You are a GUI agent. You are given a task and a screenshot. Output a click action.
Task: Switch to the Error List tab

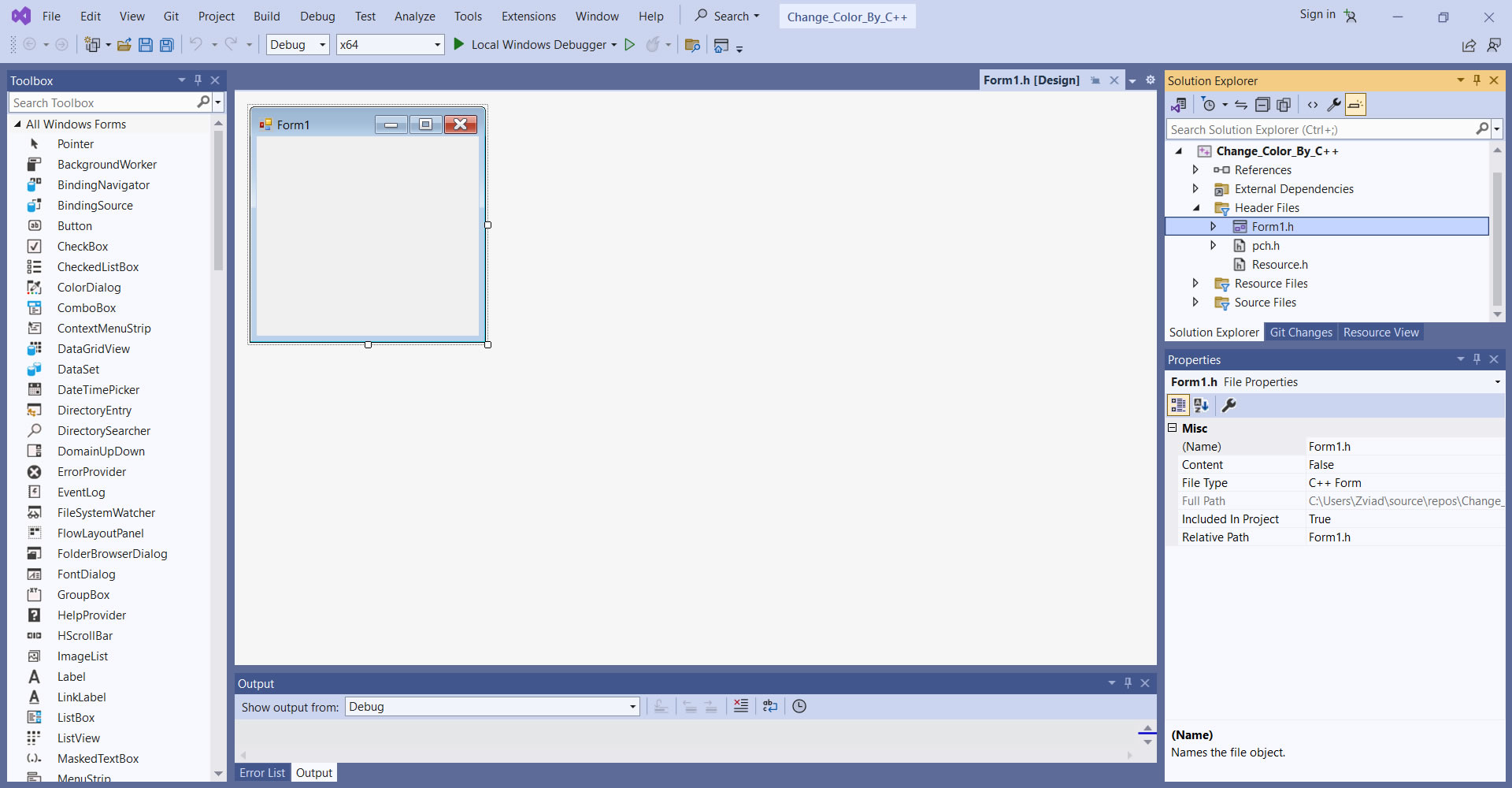pos(262,773)
